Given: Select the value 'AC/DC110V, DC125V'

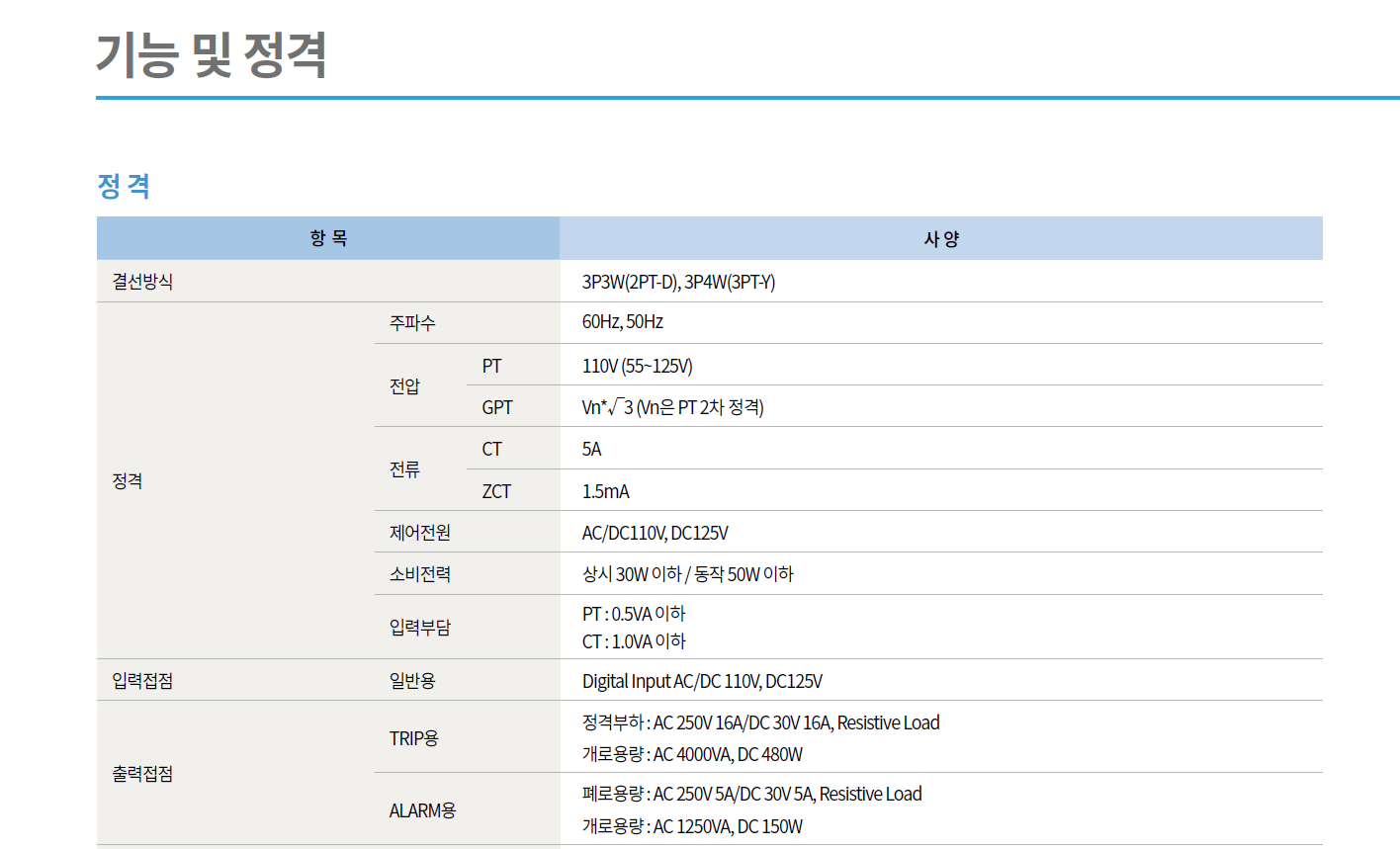Looking at the screenshot, I should click(655, 533).
